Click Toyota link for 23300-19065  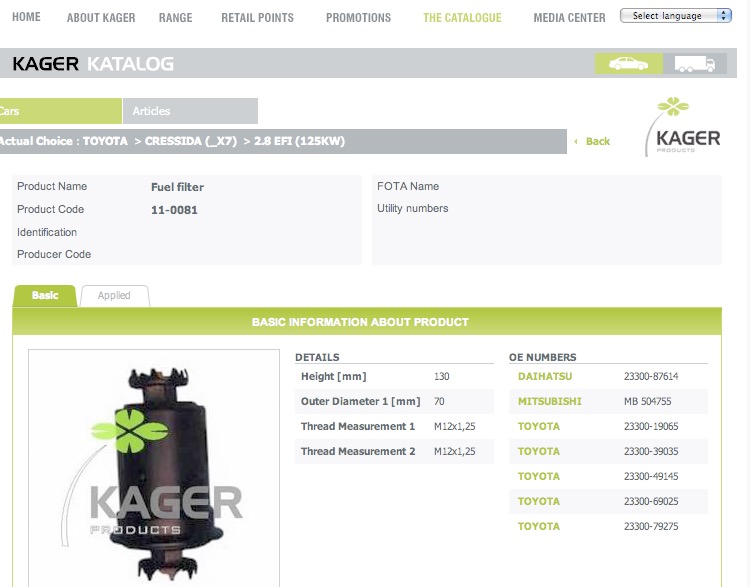click(x=539, y=427)
